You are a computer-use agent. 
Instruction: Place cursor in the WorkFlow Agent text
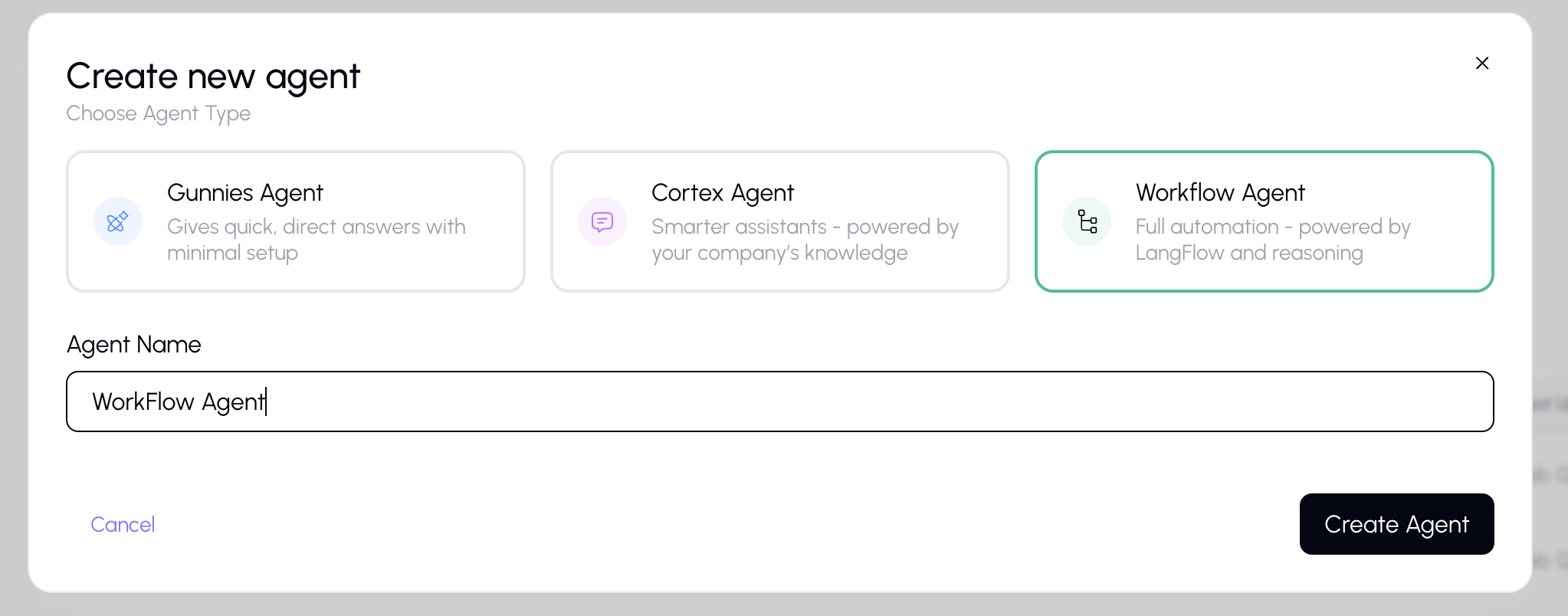179,401
